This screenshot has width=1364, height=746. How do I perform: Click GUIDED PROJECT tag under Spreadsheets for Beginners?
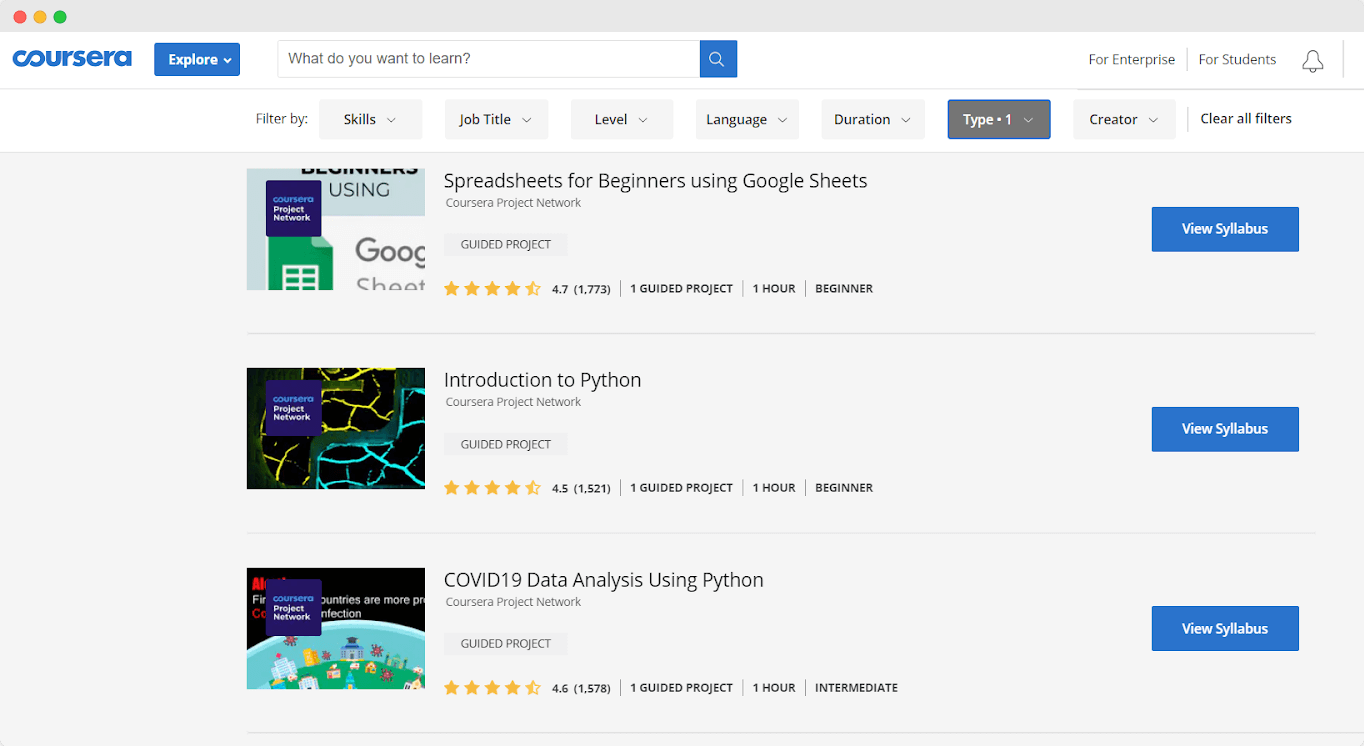[506, 244]
